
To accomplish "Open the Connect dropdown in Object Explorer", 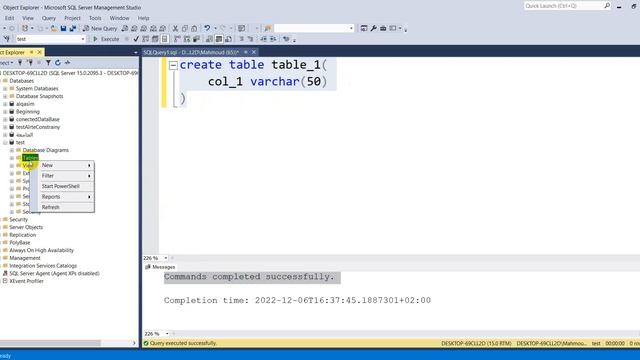I will 7,63.
